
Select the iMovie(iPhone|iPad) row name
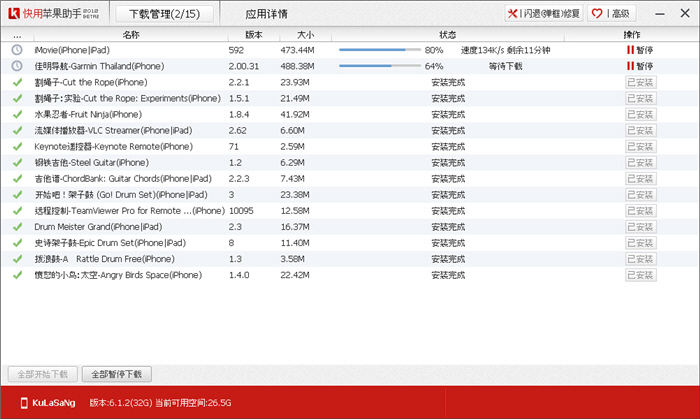[x=72, y=50]
